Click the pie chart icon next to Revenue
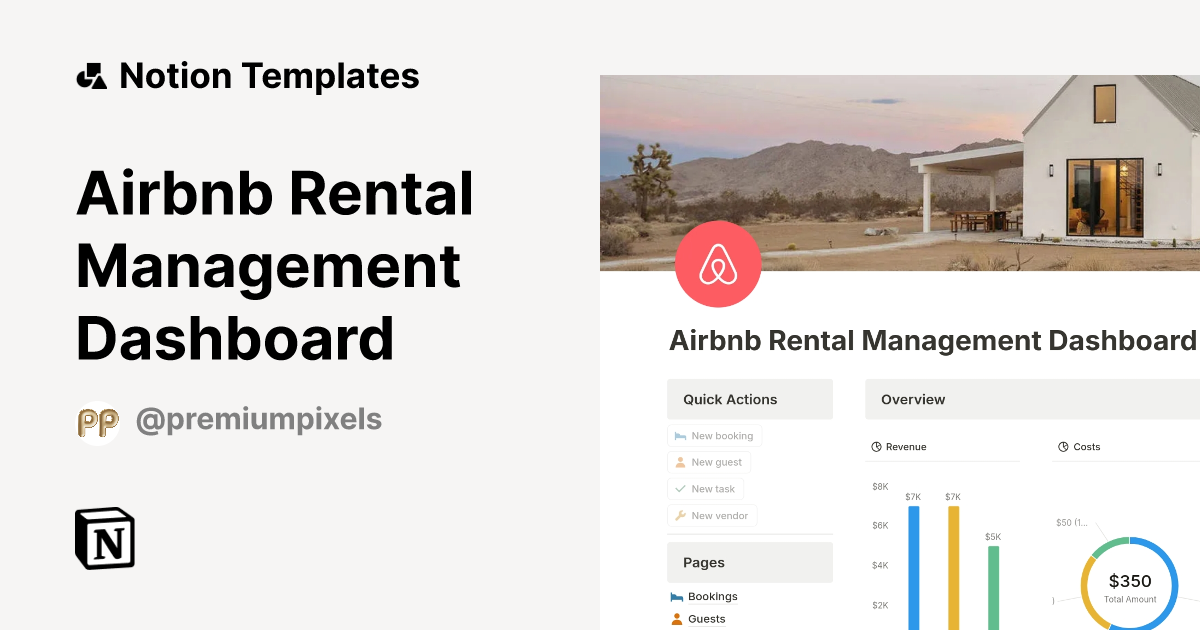Image resolution: width=1200 pixels, height=630 pixels. 876,446
